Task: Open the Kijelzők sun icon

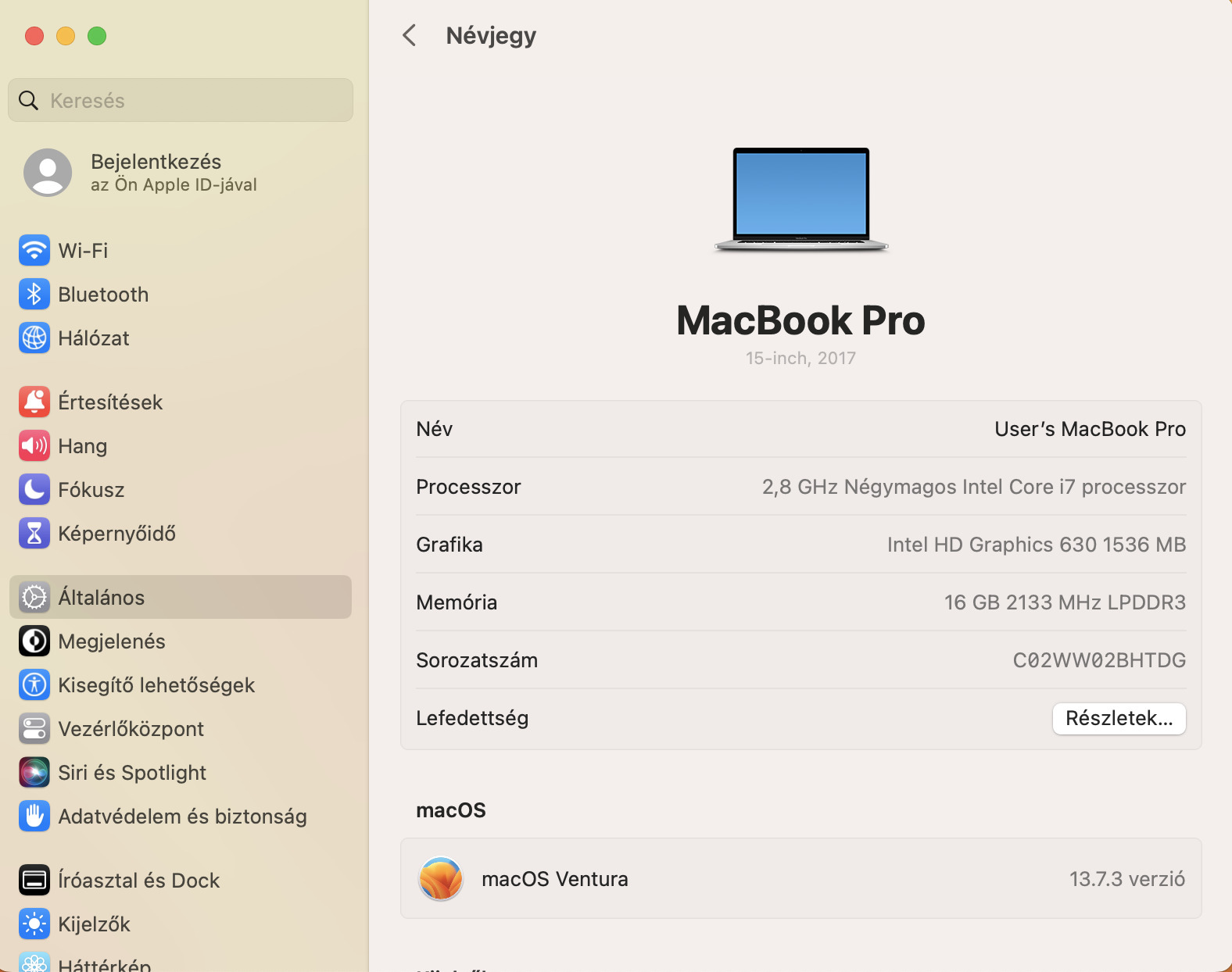Action: [x=34, y=924]
